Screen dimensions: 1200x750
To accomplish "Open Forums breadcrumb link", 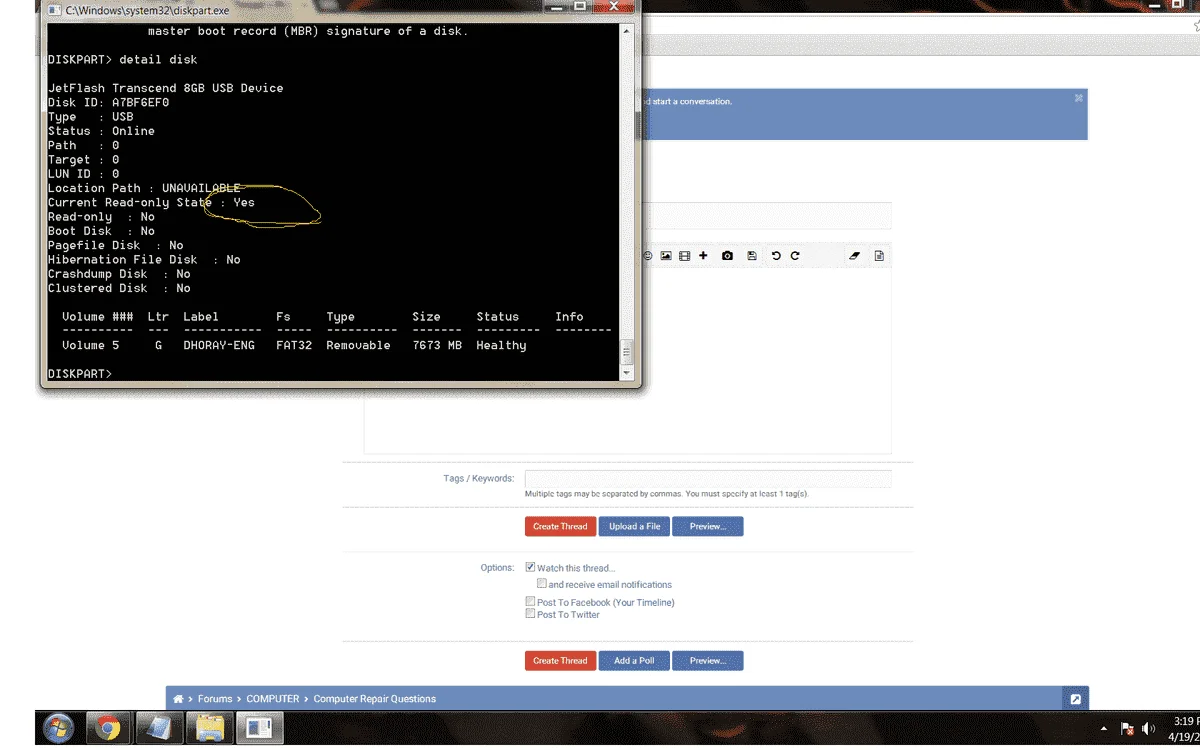I will click(x=215, y=699).
